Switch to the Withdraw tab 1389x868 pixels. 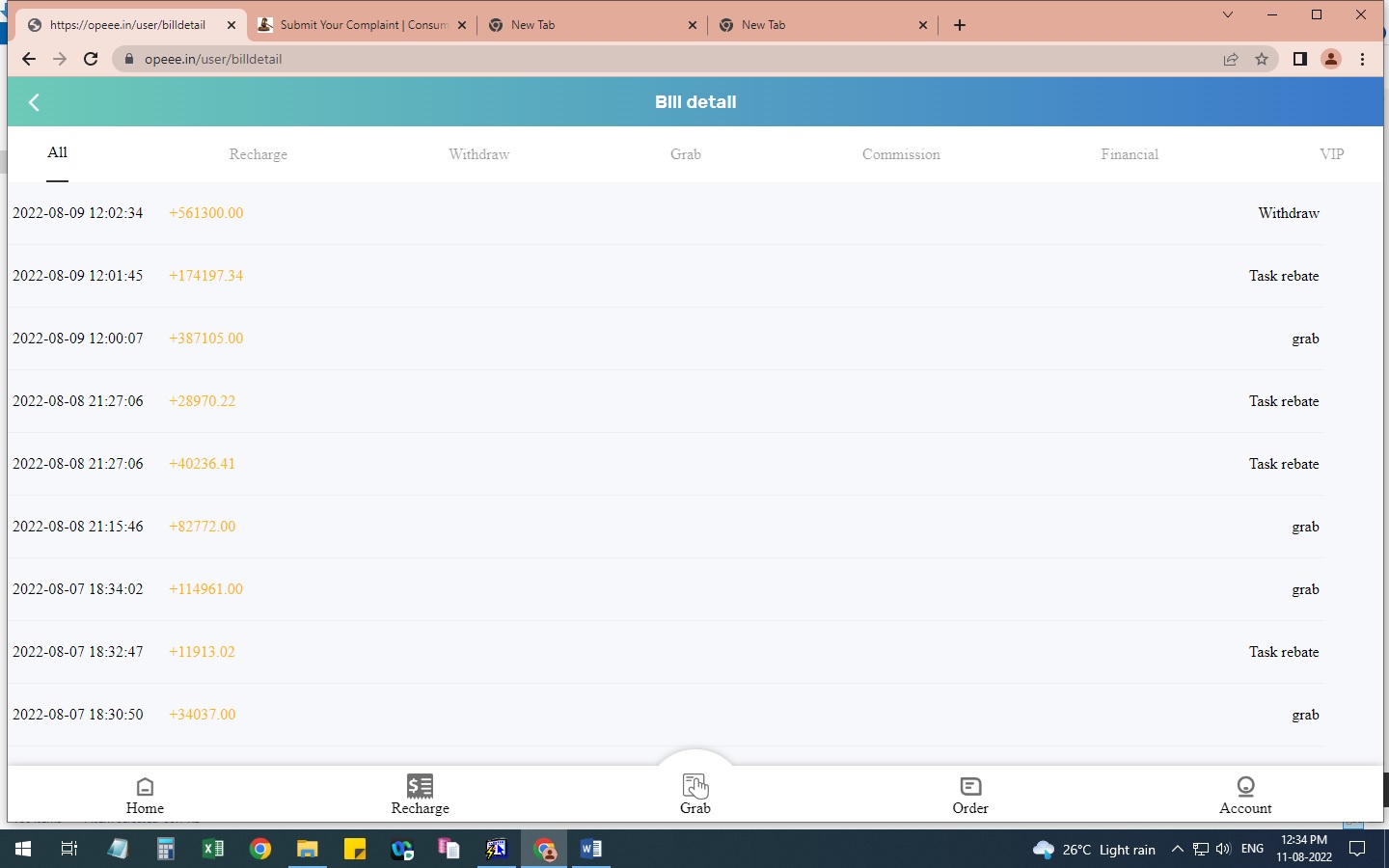click(x=478, y=154)
